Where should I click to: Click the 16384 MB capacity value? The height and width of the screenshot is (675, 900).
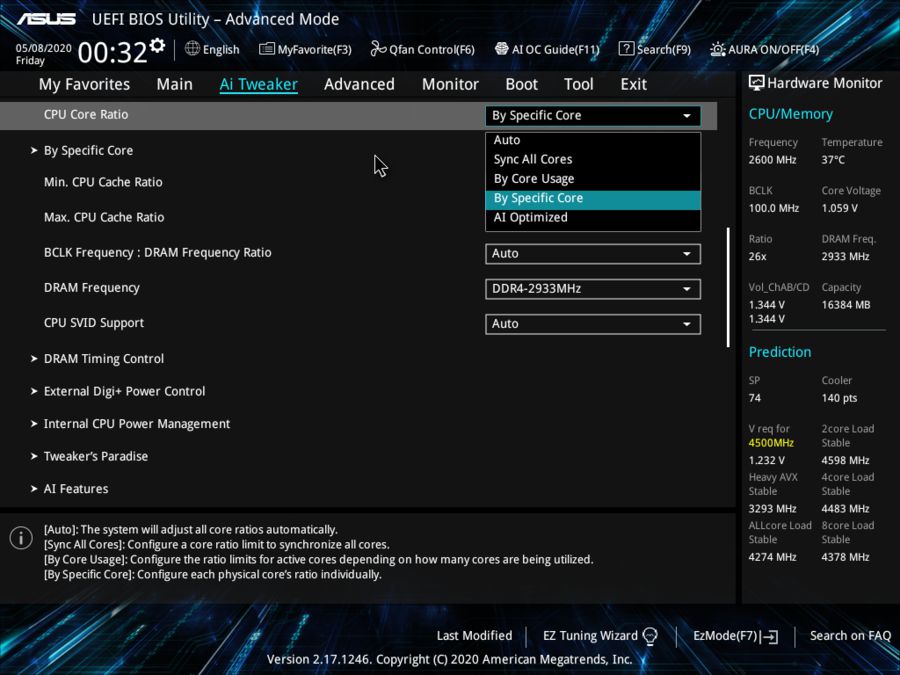coord(845,305)
